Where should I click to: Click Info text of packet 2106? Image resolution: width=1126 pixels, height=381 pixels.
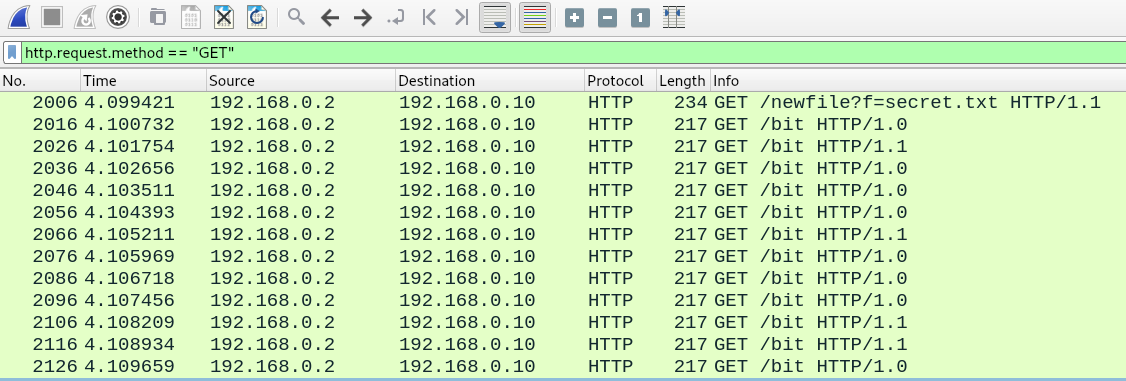[811, 323]
